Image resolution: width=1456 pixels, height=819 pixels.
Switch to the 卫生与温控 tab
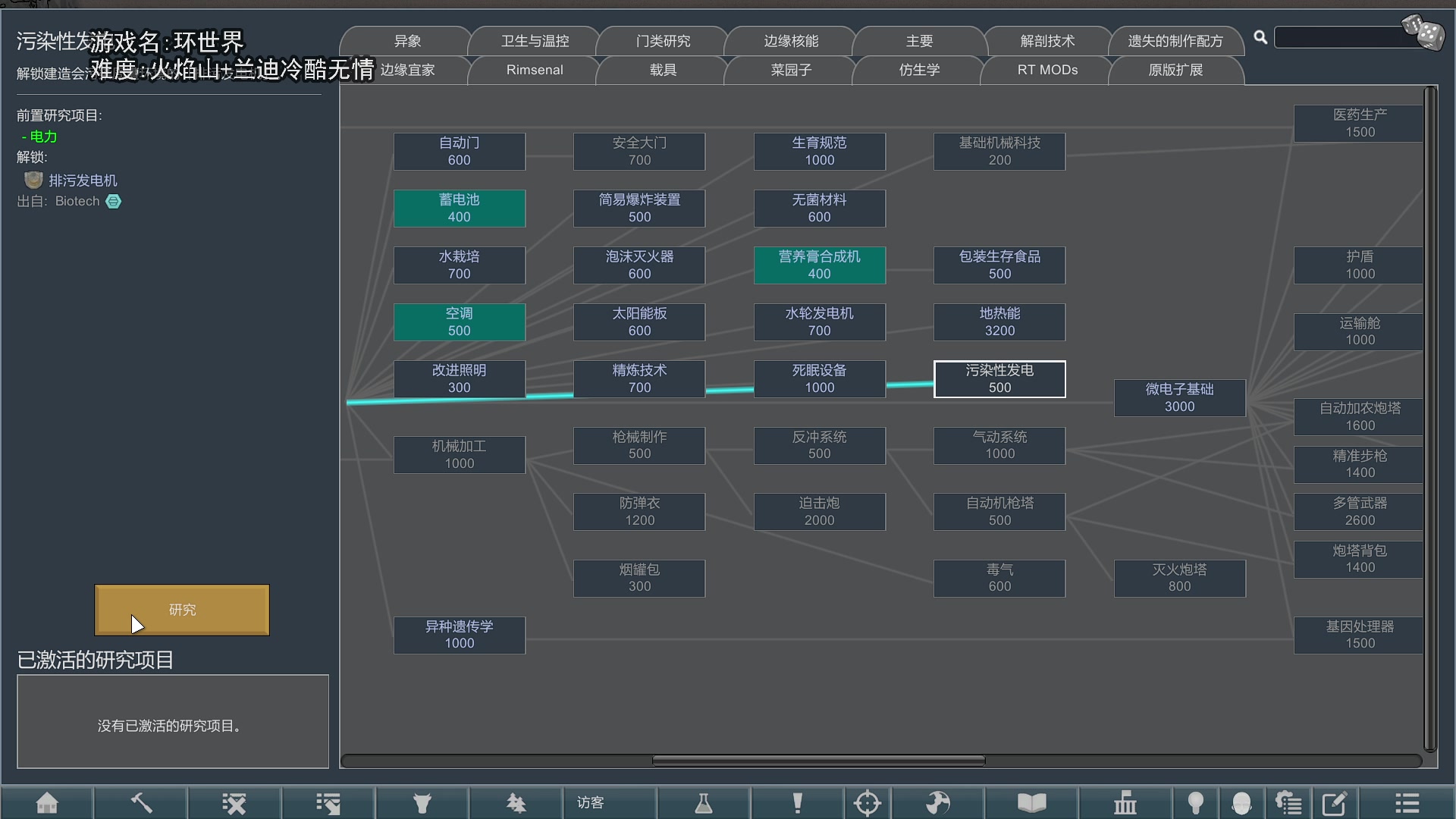(x=535, y=41)
